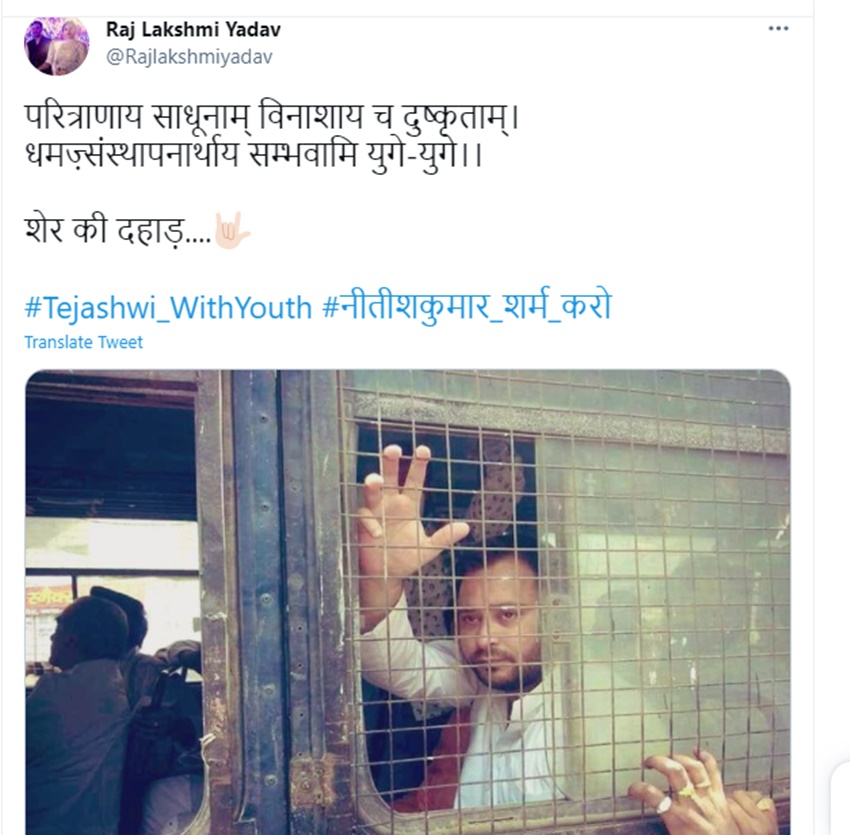This screenshot has height=835, width=850.
Task: Open the #नीतीशकुमार_शर्म_करो hashtag
Action: (467, 307)
